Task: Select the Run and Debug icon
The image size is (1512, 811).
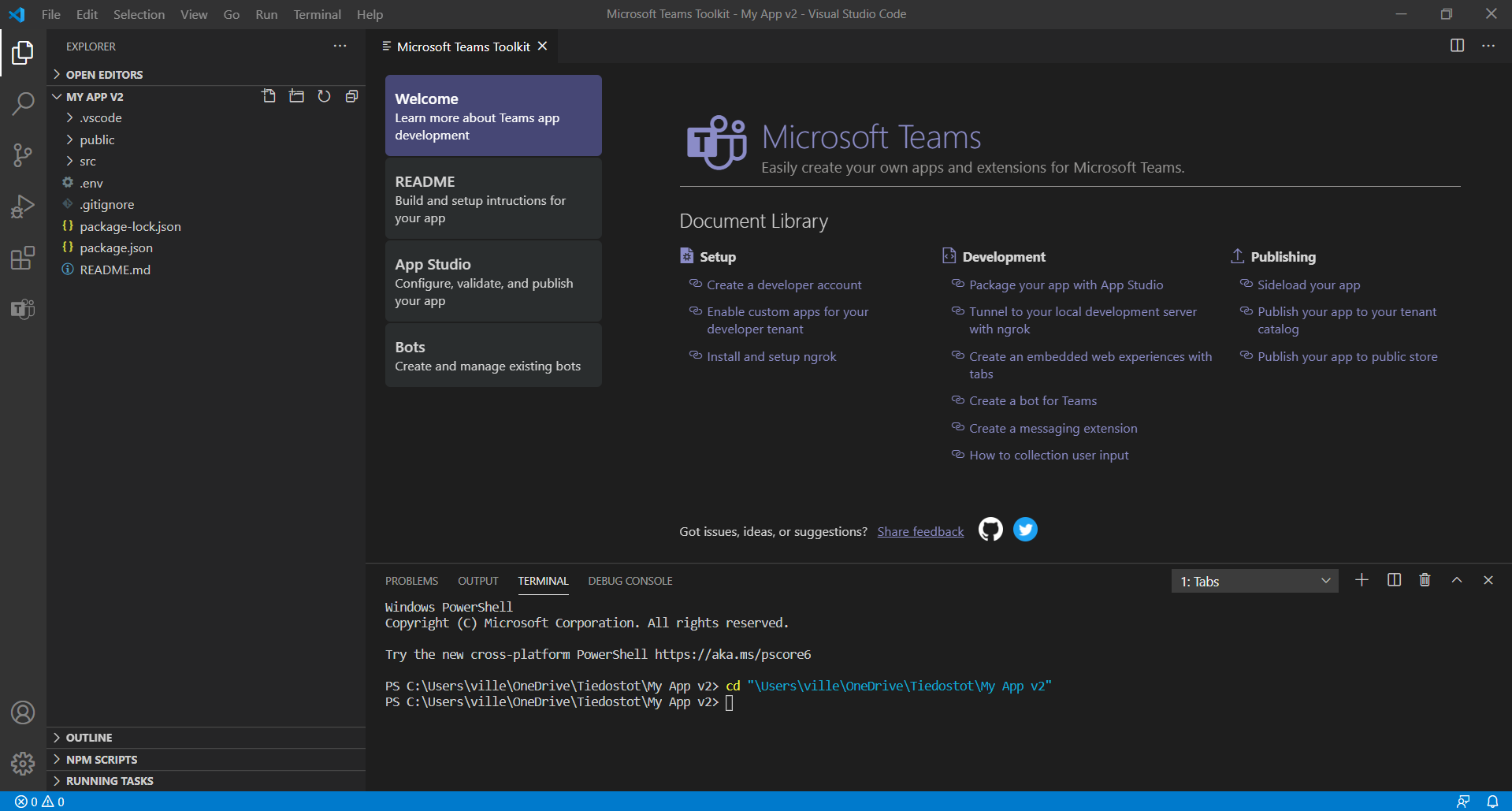Action: (x=23, y=206)
